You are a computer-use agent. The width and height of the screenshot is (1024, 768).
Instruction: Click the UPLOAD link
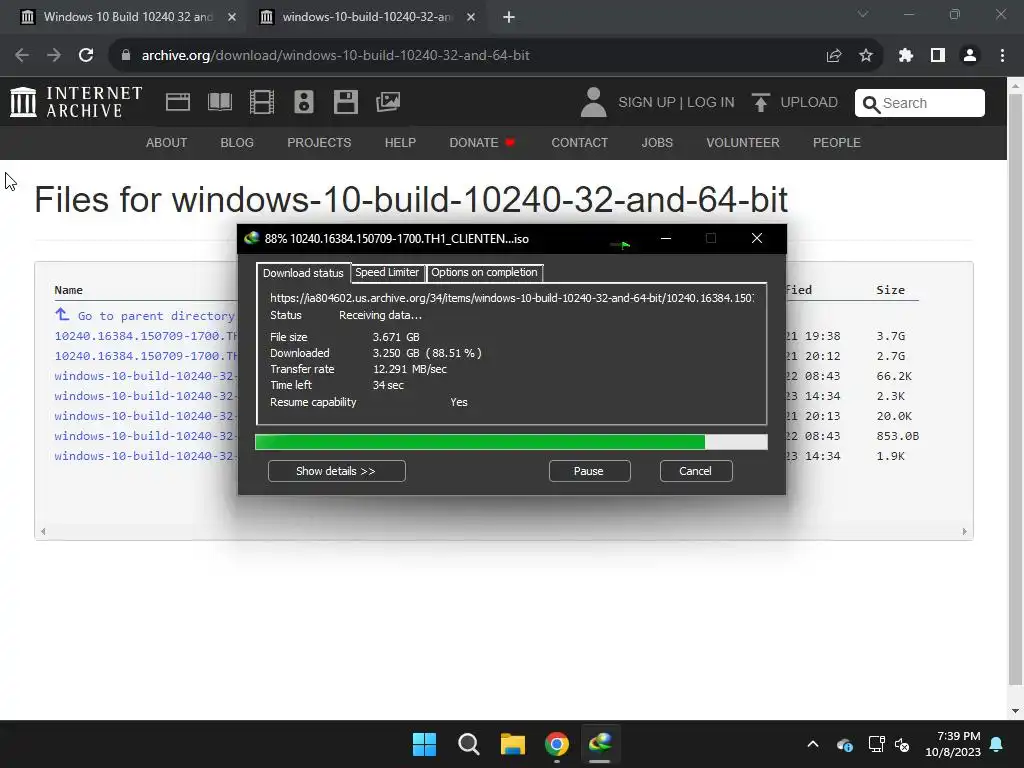click(808, 103)
